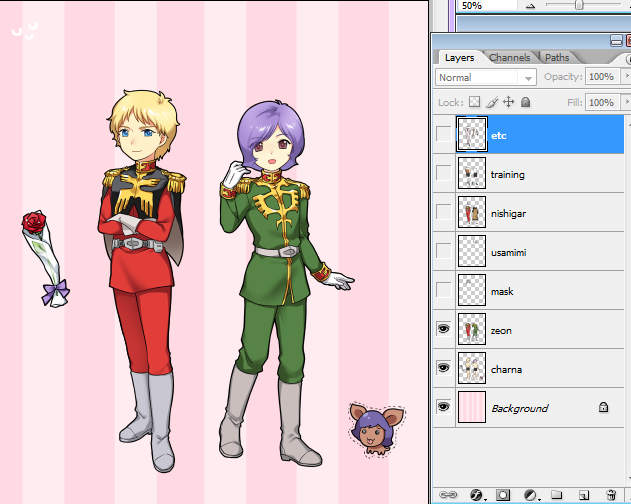Viewport: 631px width, 504px height.
Task: Switch to the Layers tab
Action: (x=460, y=58)
